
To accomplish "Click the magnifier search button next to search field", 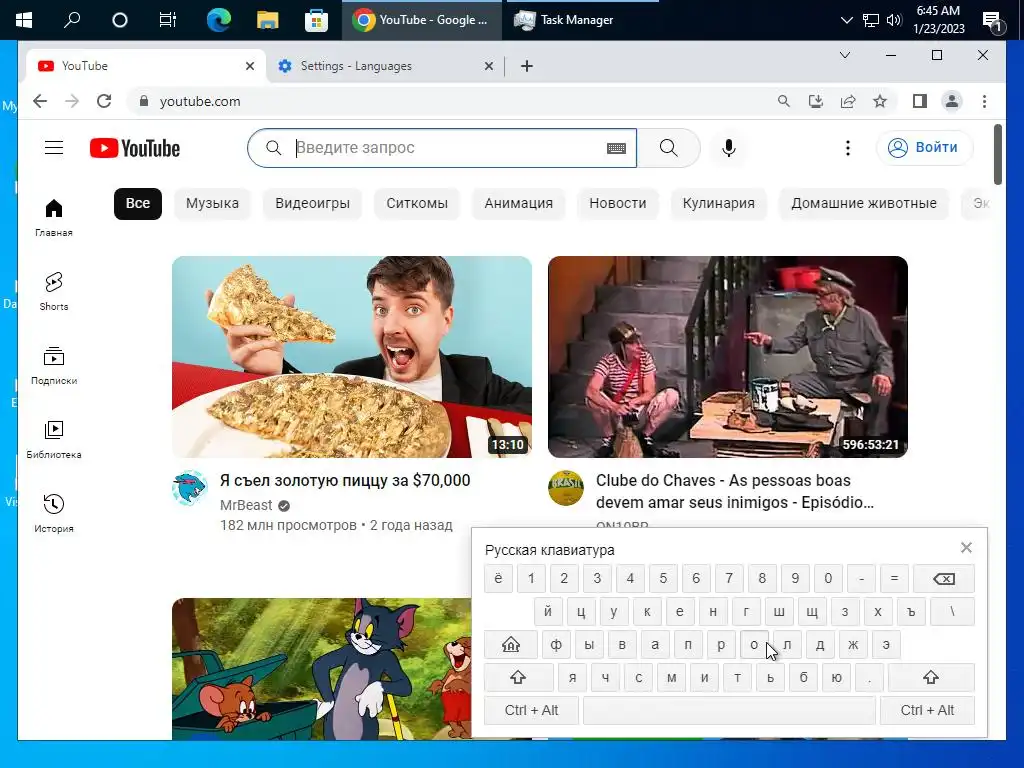I will point(669,148).
